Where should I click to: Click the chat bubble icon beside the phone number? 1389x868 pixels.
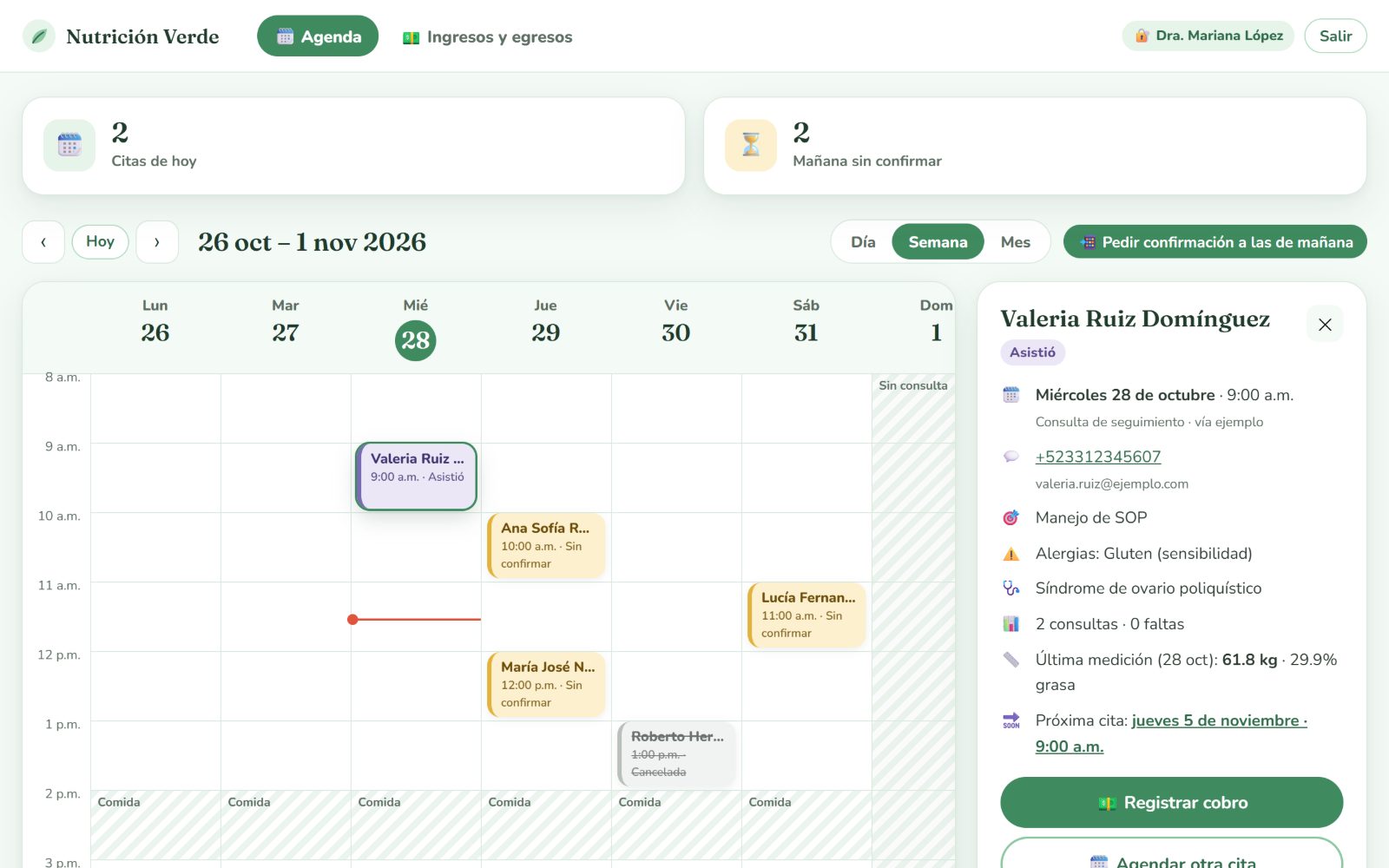click(1011, 457)
